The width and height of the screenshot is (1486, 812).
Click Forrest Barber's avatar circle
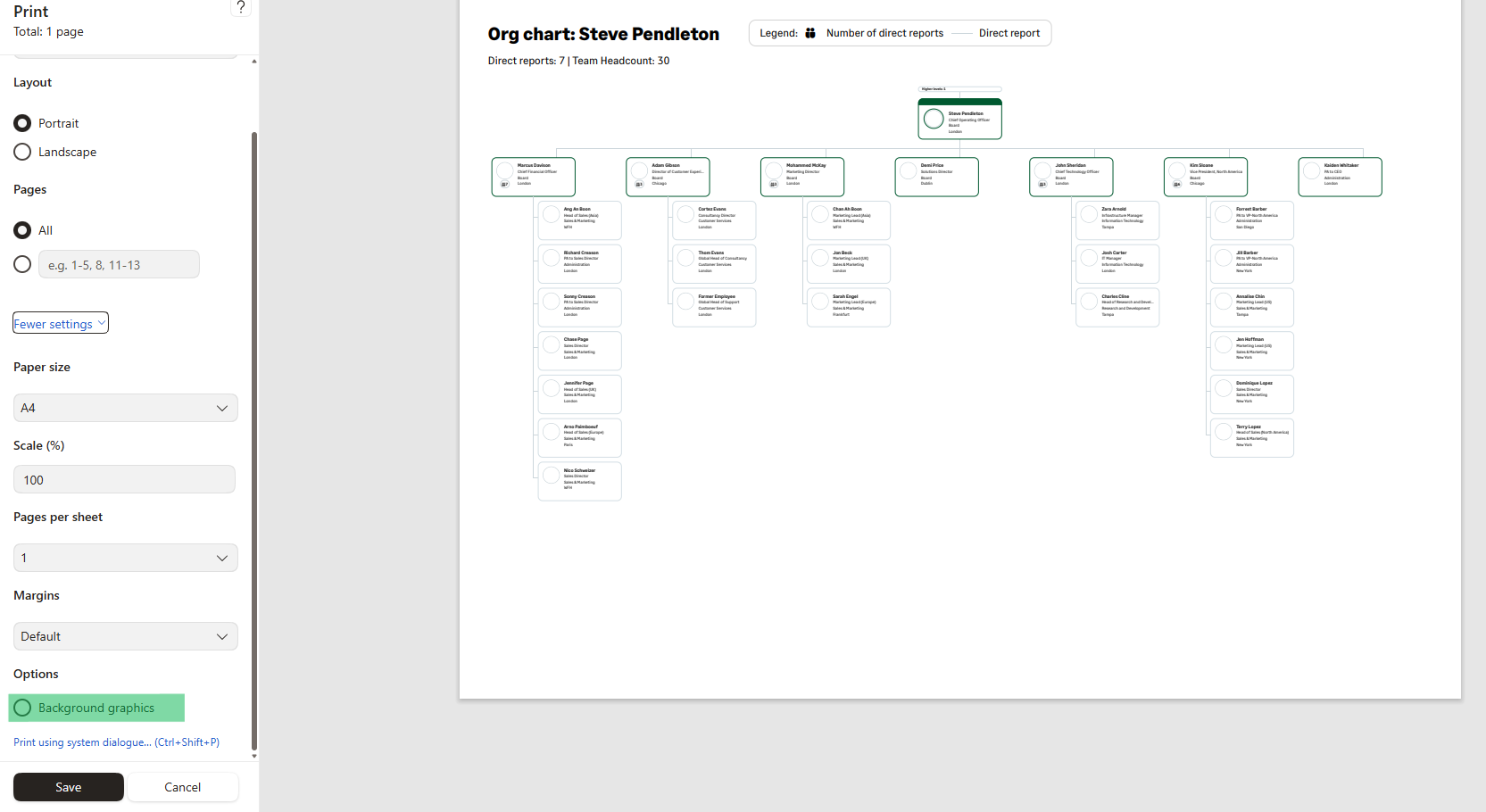(x=1224, y=214)
